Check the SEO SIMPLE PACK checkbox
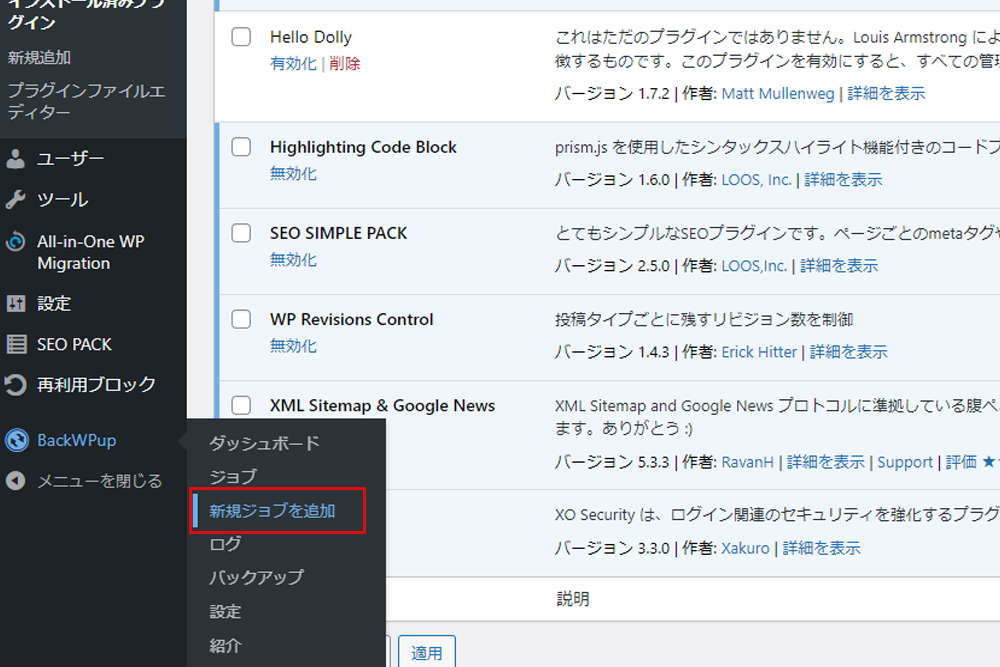Screen dimensions: 1000x667 (241, 233)
